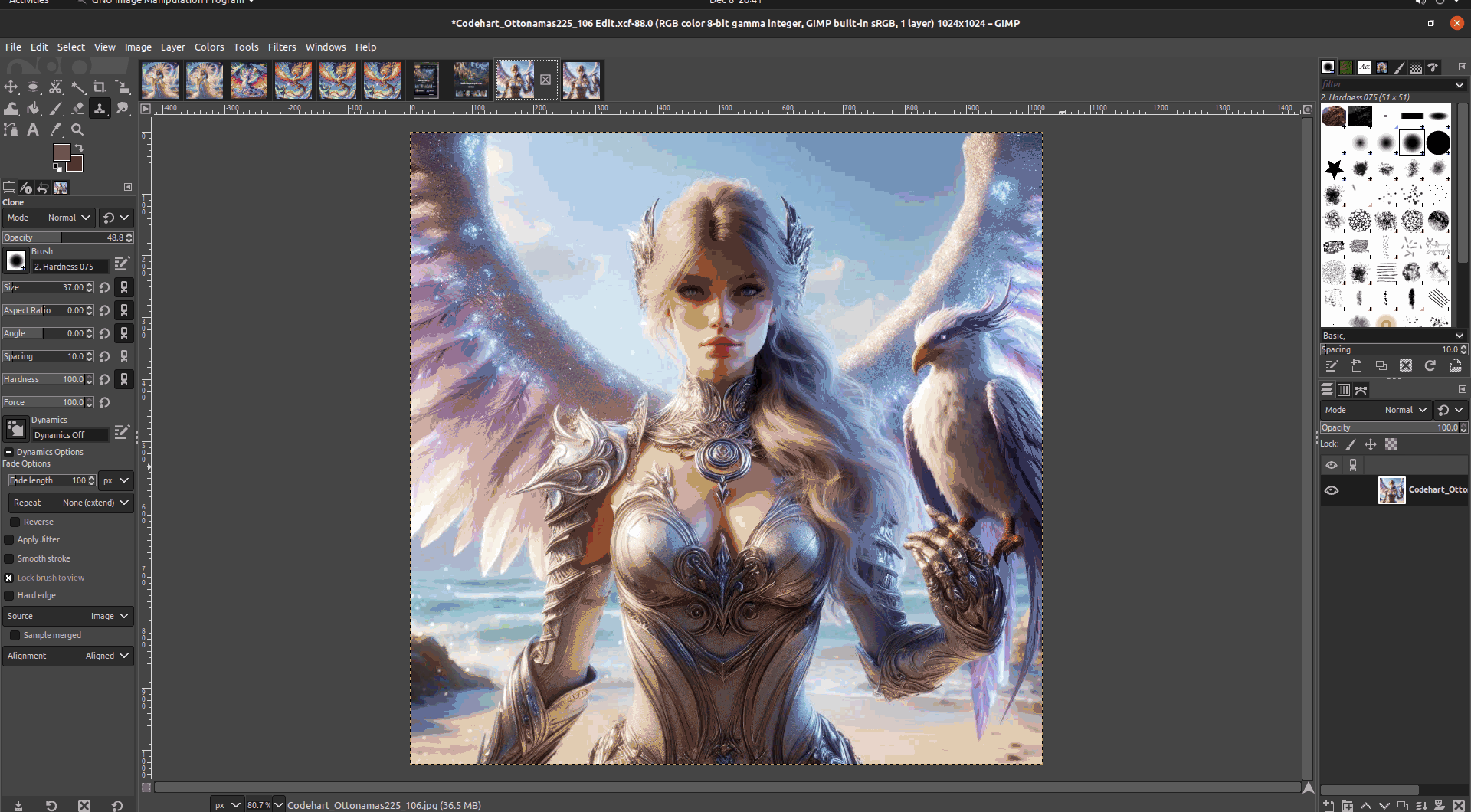1471x812 pixels.
Task: Select the Ellipse Select tool
Action: pos(33,87)
